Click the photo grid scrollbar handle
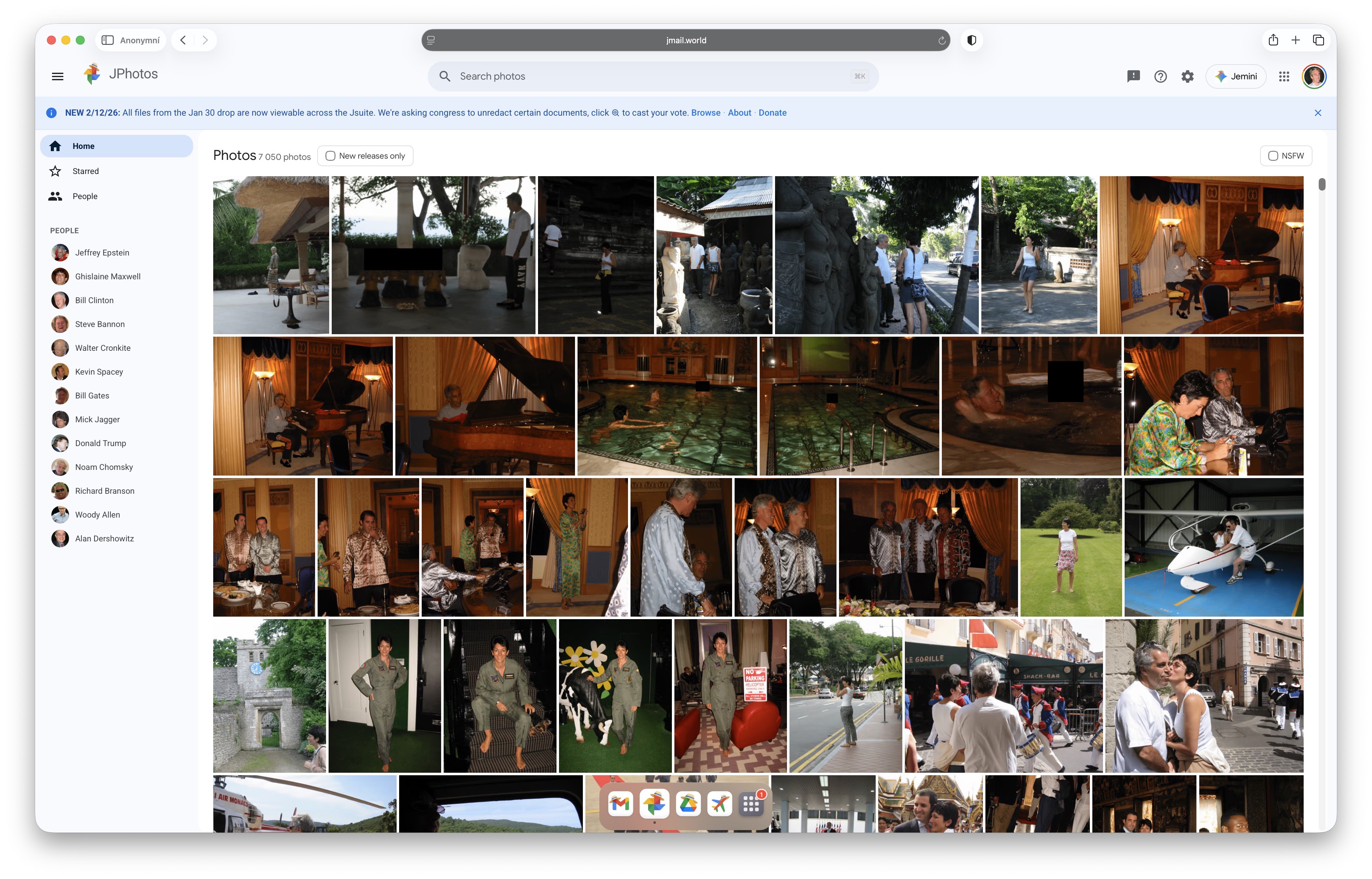The width and height of the screenshot is (1372, 879). tap(1322, 184)
